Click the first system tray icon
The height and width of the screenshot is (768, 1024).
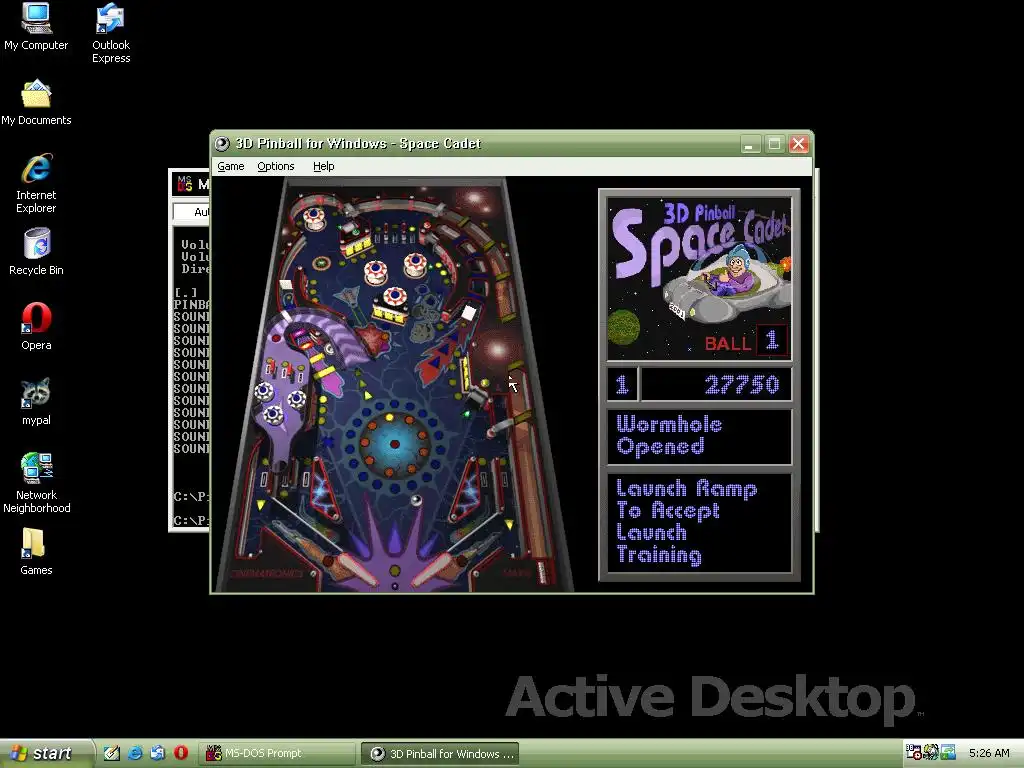click(913, 752)
